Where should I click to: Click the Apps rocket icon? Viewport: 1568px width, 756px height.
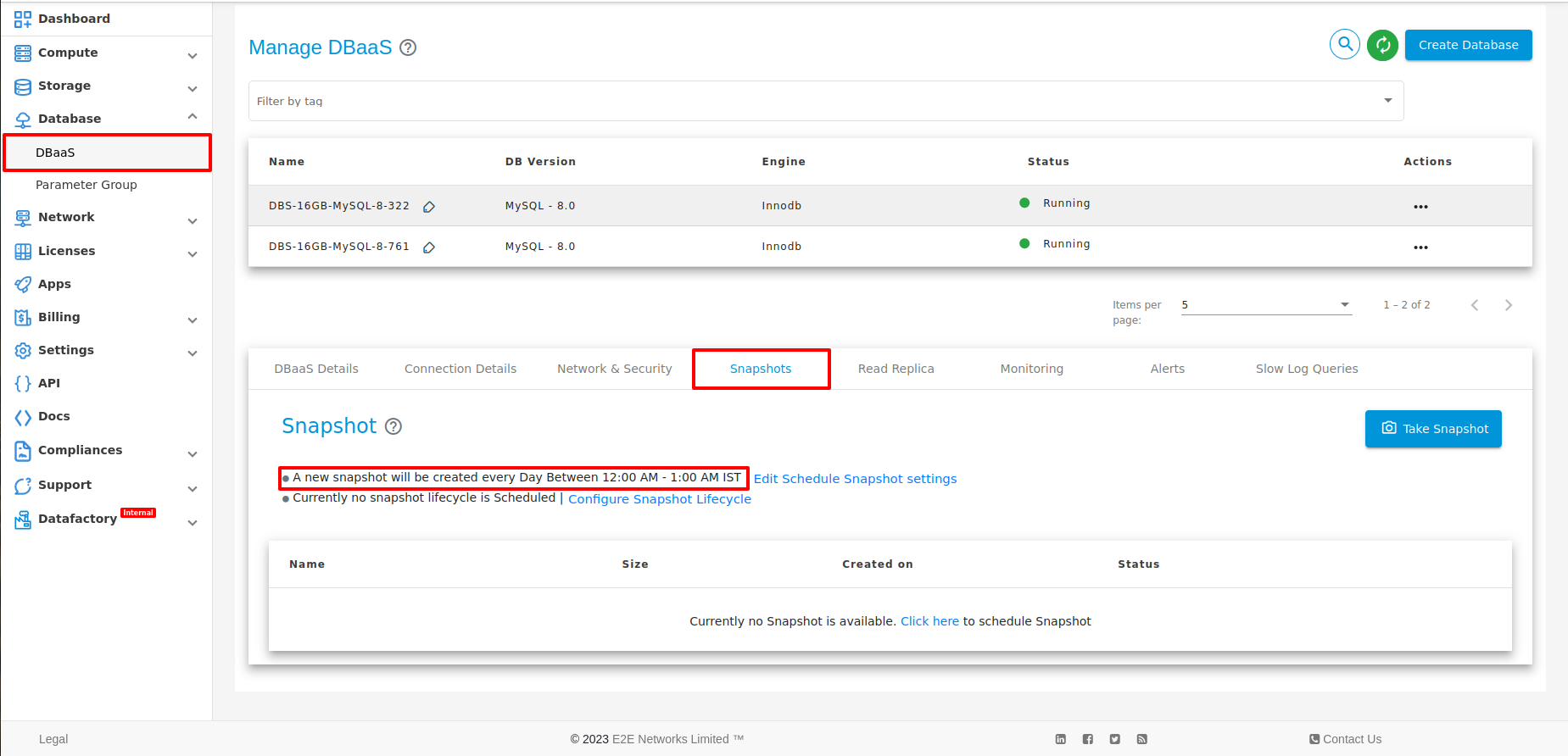coord(23,285)
